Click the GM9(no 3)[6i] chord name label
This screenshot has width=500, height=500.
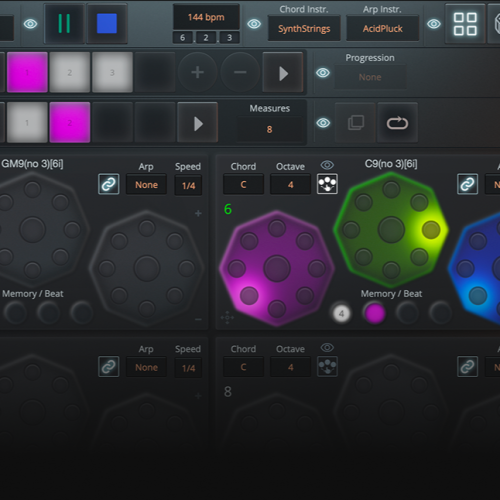[x=32, y=164]
